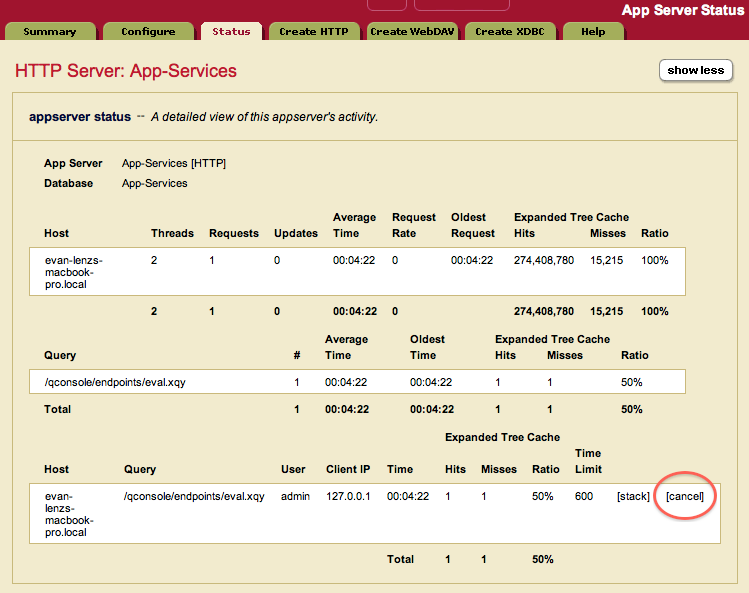Click the 274,408,780 hits value in host row
Viewport: 749px width, 593px height.
pyautogui.click(x=544, y=260)
